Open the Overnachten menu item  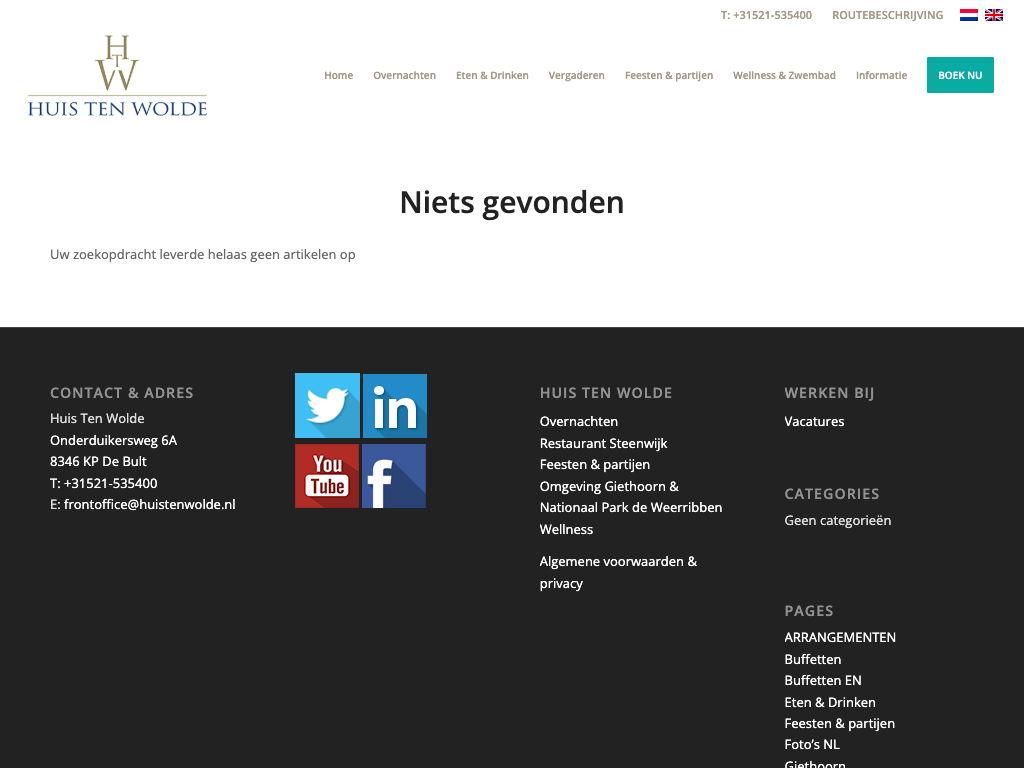[404, 75]
